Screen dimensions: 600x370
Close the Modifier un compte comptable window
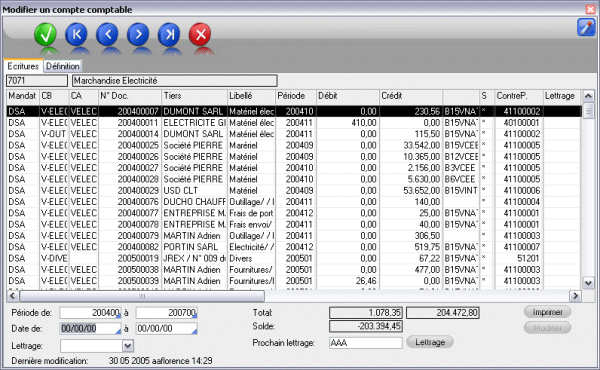point(590,9)
